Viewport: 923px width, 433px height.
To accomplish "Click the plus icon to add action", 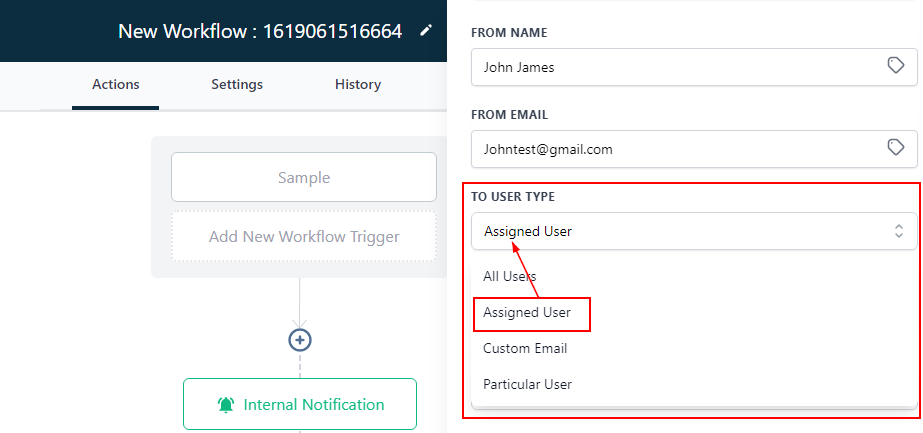I will tap(300, 340).
